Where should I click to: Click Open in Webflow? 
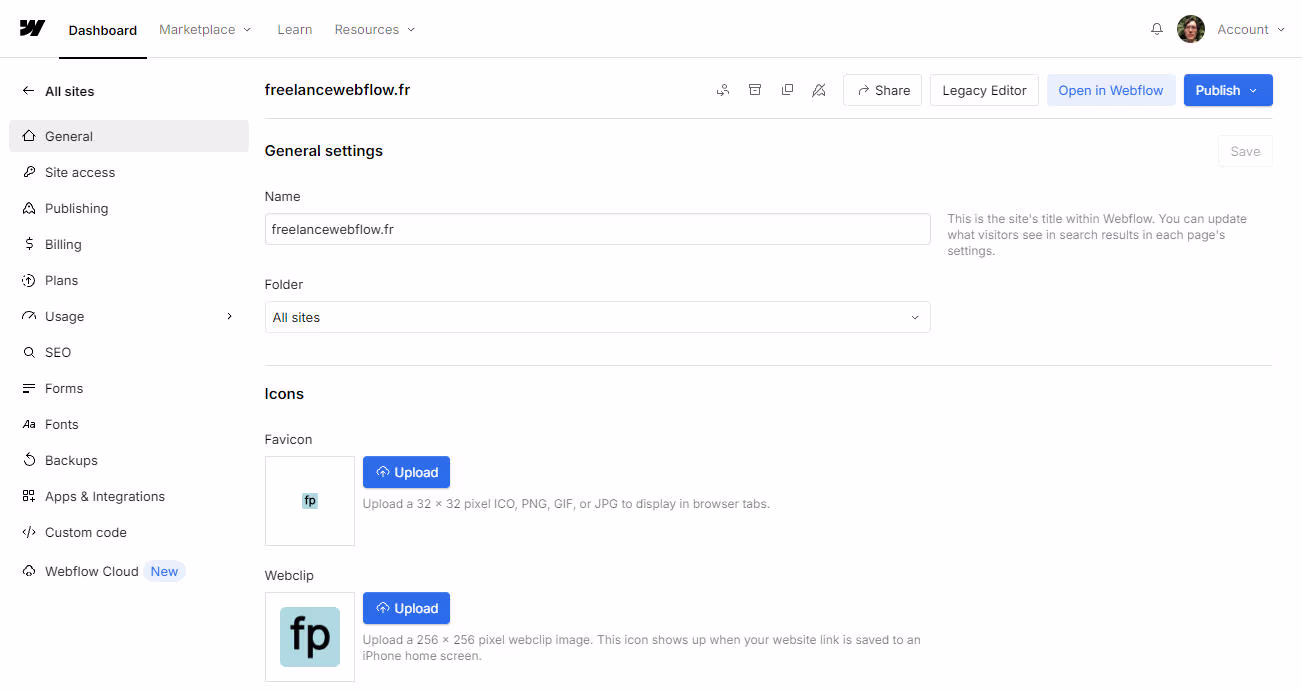pyautogui.click(x=1111, y=90)
